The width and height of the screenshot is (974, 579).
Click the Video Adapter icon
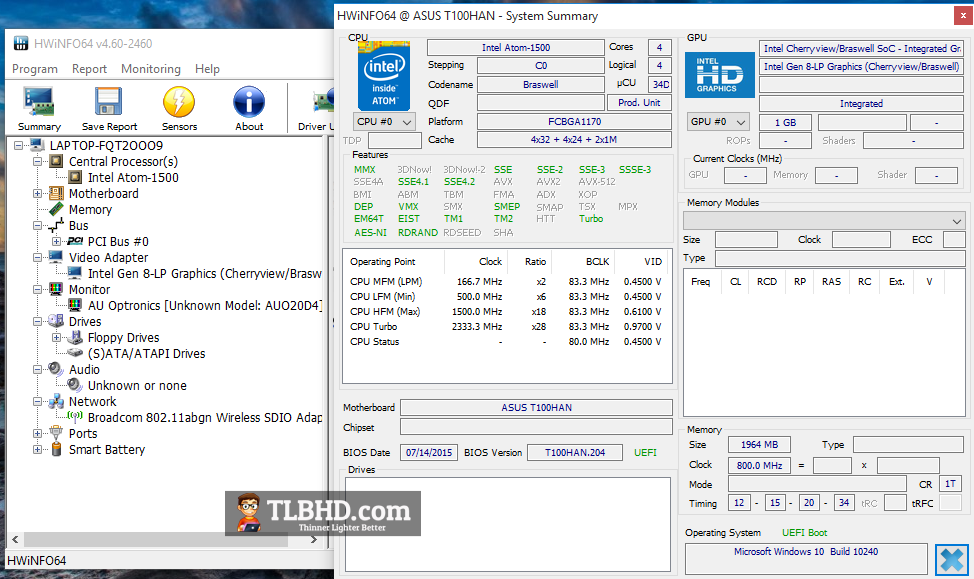click(x=57, y=257)
